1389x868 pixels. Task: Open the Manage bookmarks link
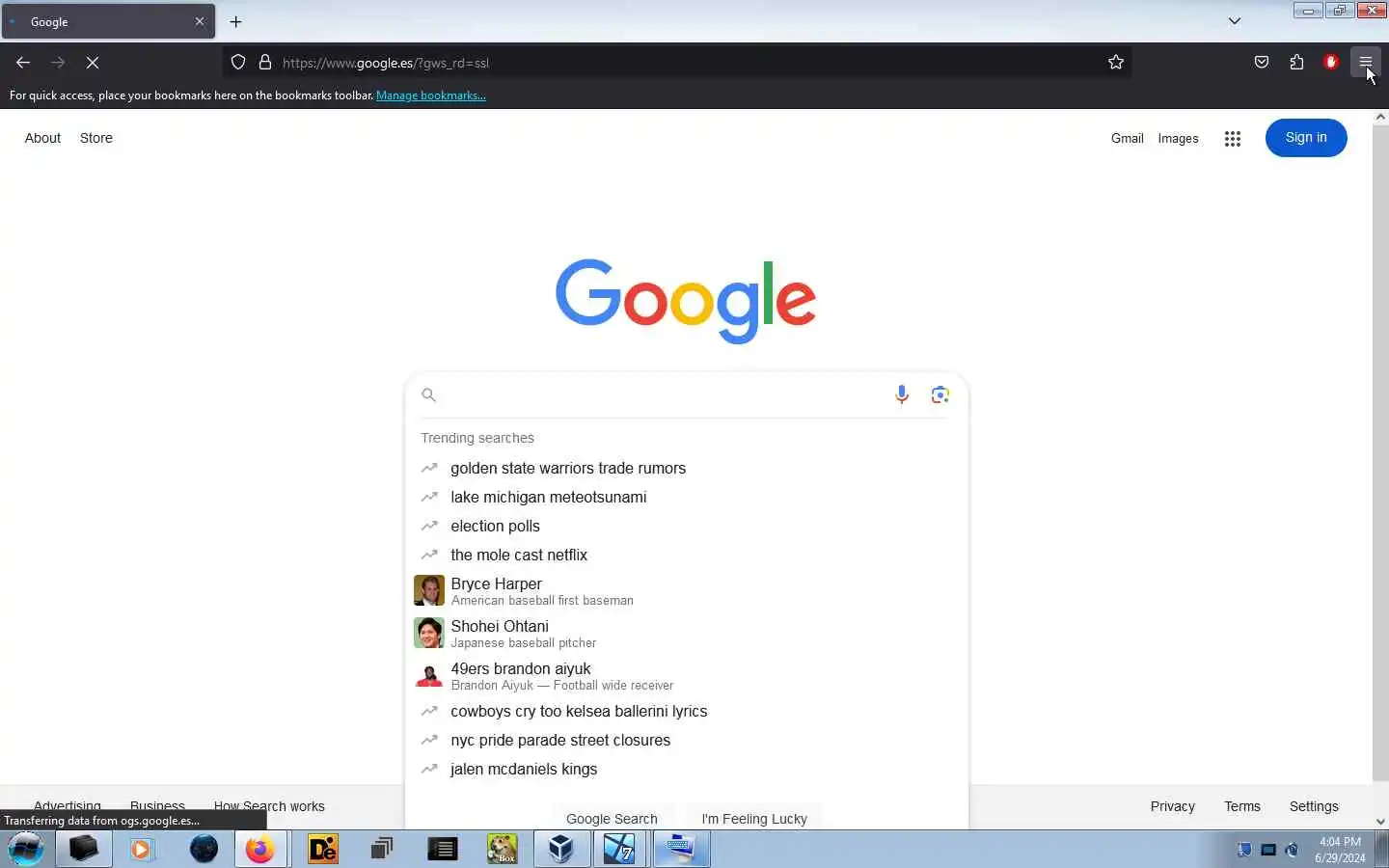tap(431, 95)
